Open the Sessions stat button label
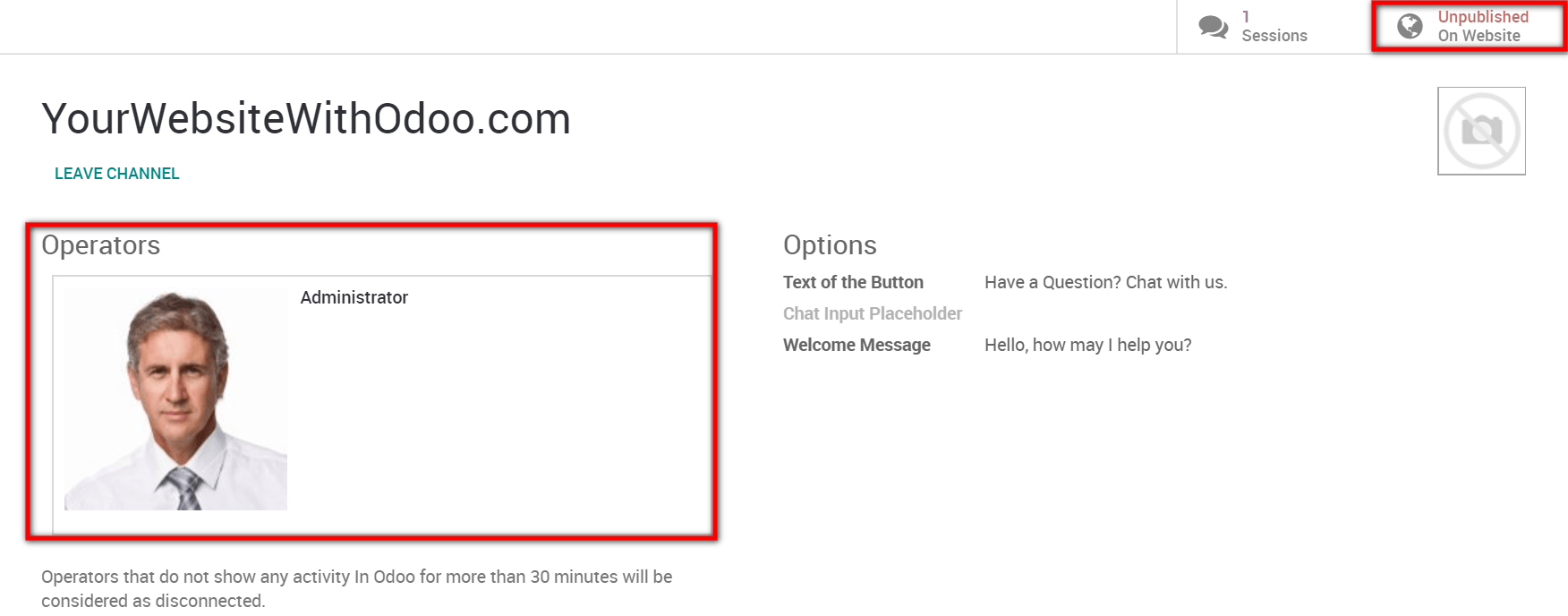The image size is (1568, 616). tap(1274, 36)
